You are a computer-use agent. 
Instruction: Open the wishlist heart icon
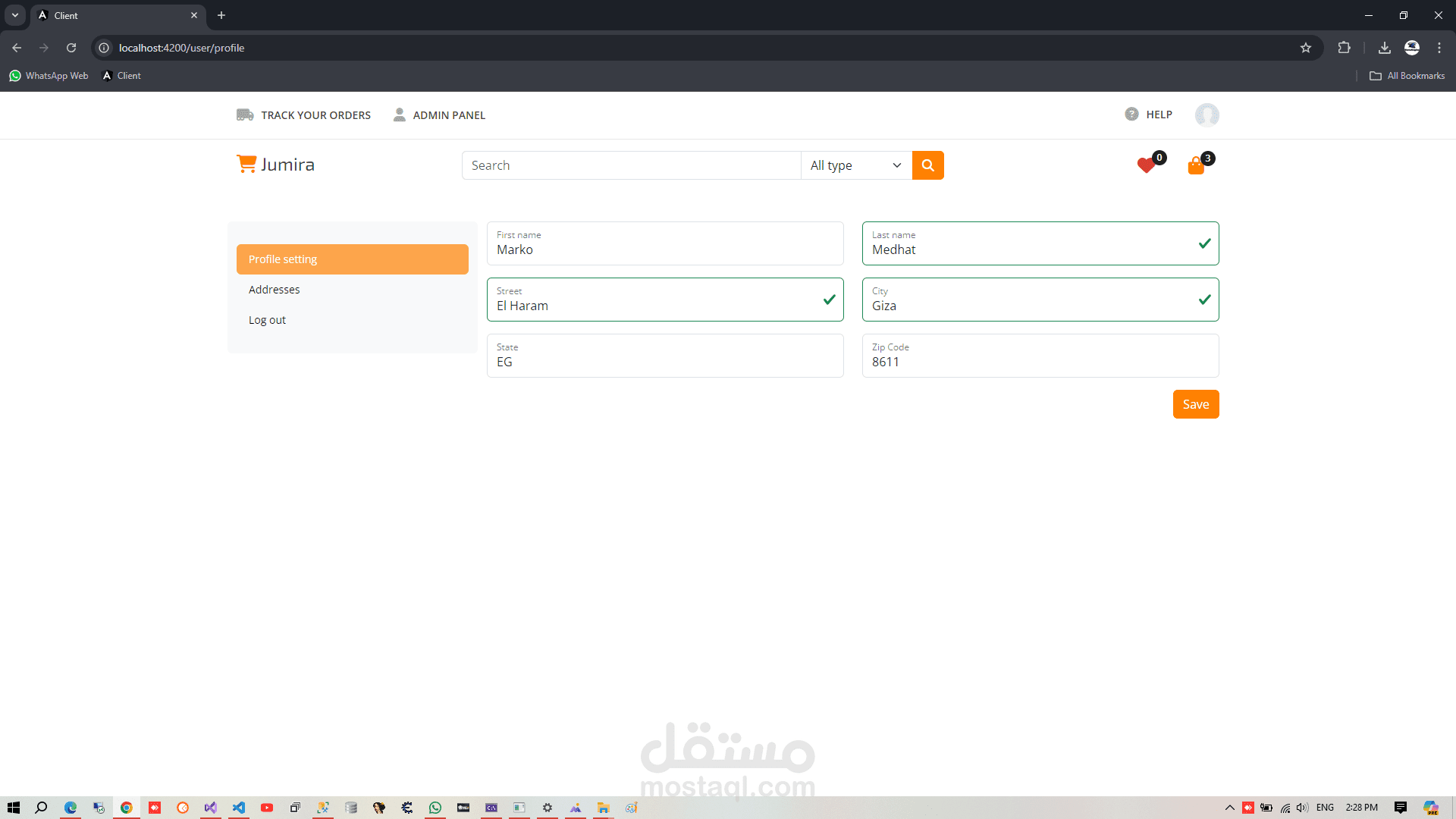coord(1146,165)
